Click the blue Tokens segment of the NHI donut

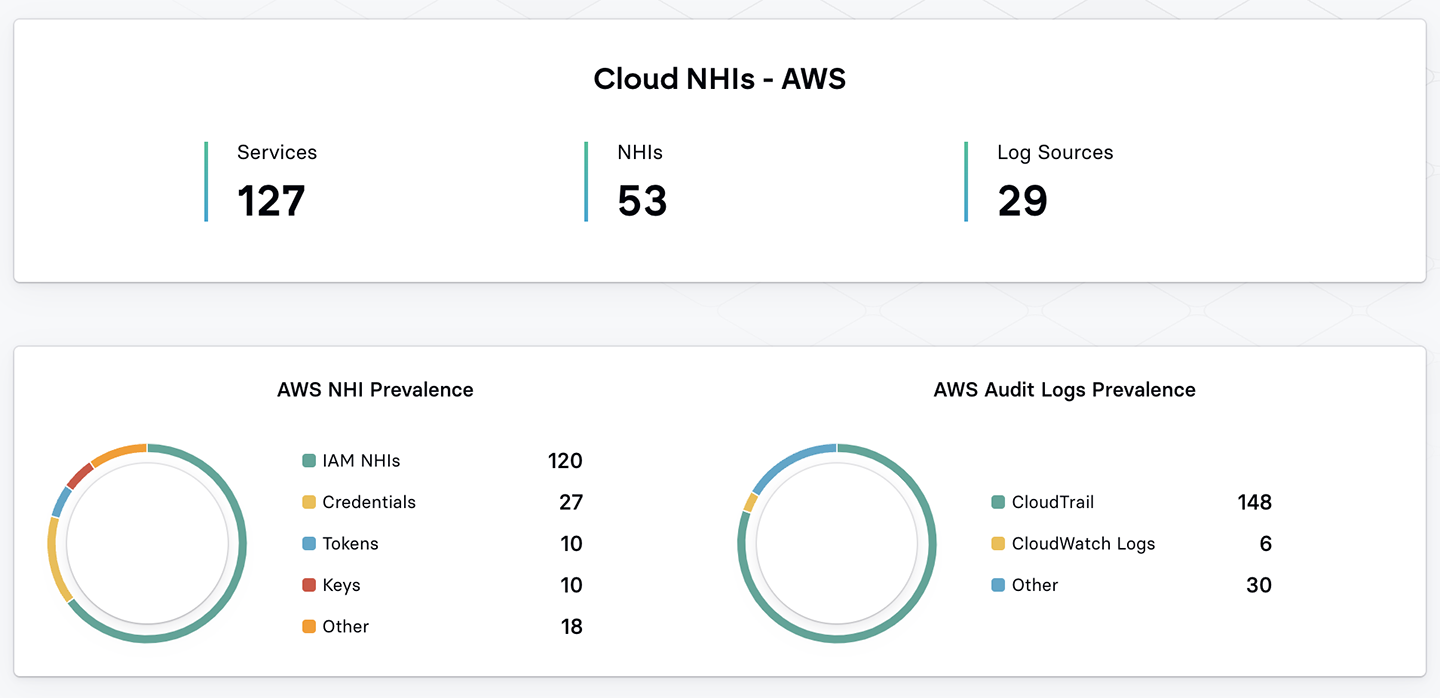click(x=61, y=502)
